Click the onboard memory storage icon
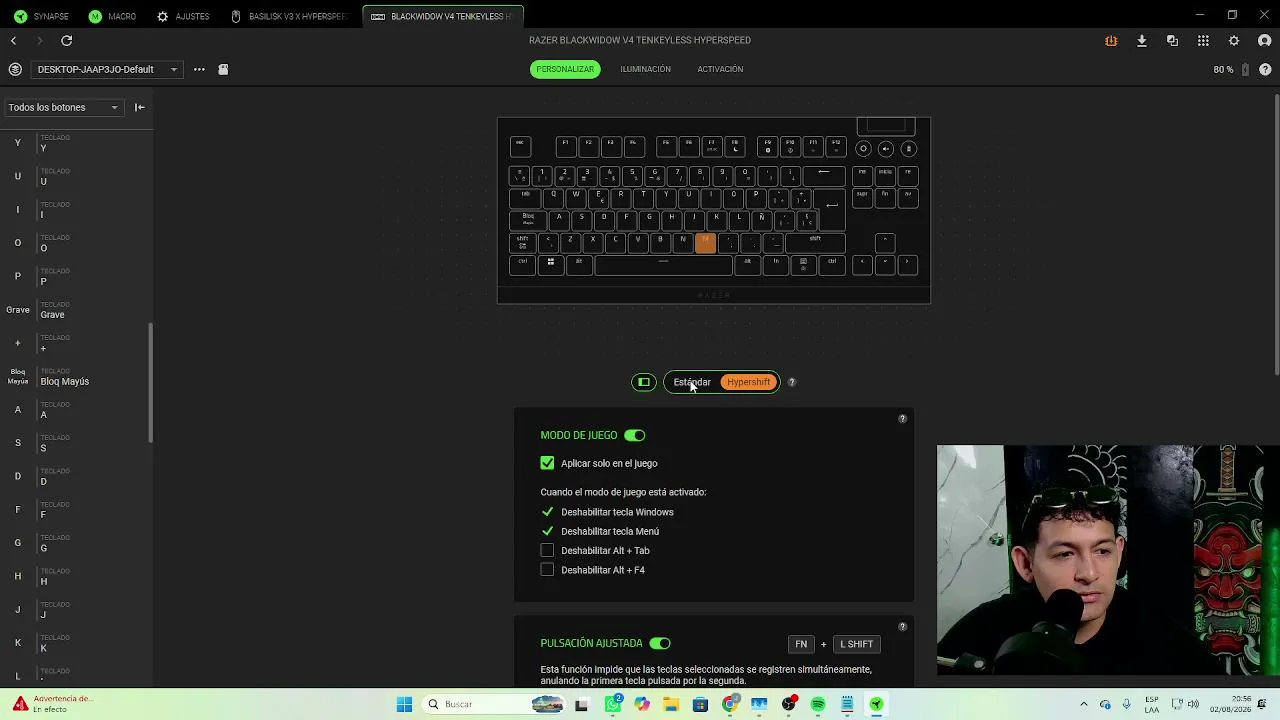1280x720 pixels. [223, 69]
